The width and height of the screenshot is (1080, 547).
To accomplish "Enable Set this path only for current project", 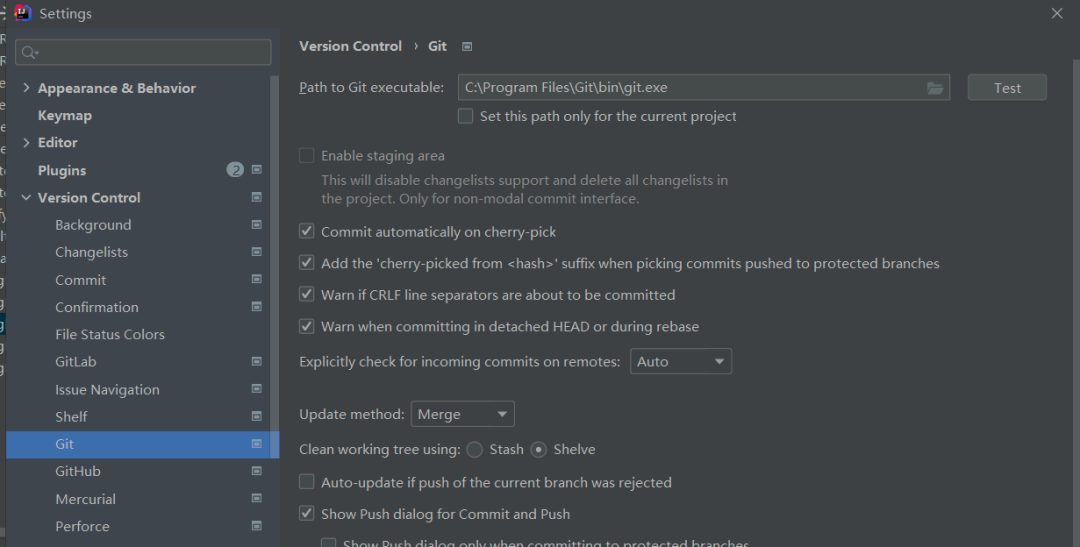I will 465,116.
